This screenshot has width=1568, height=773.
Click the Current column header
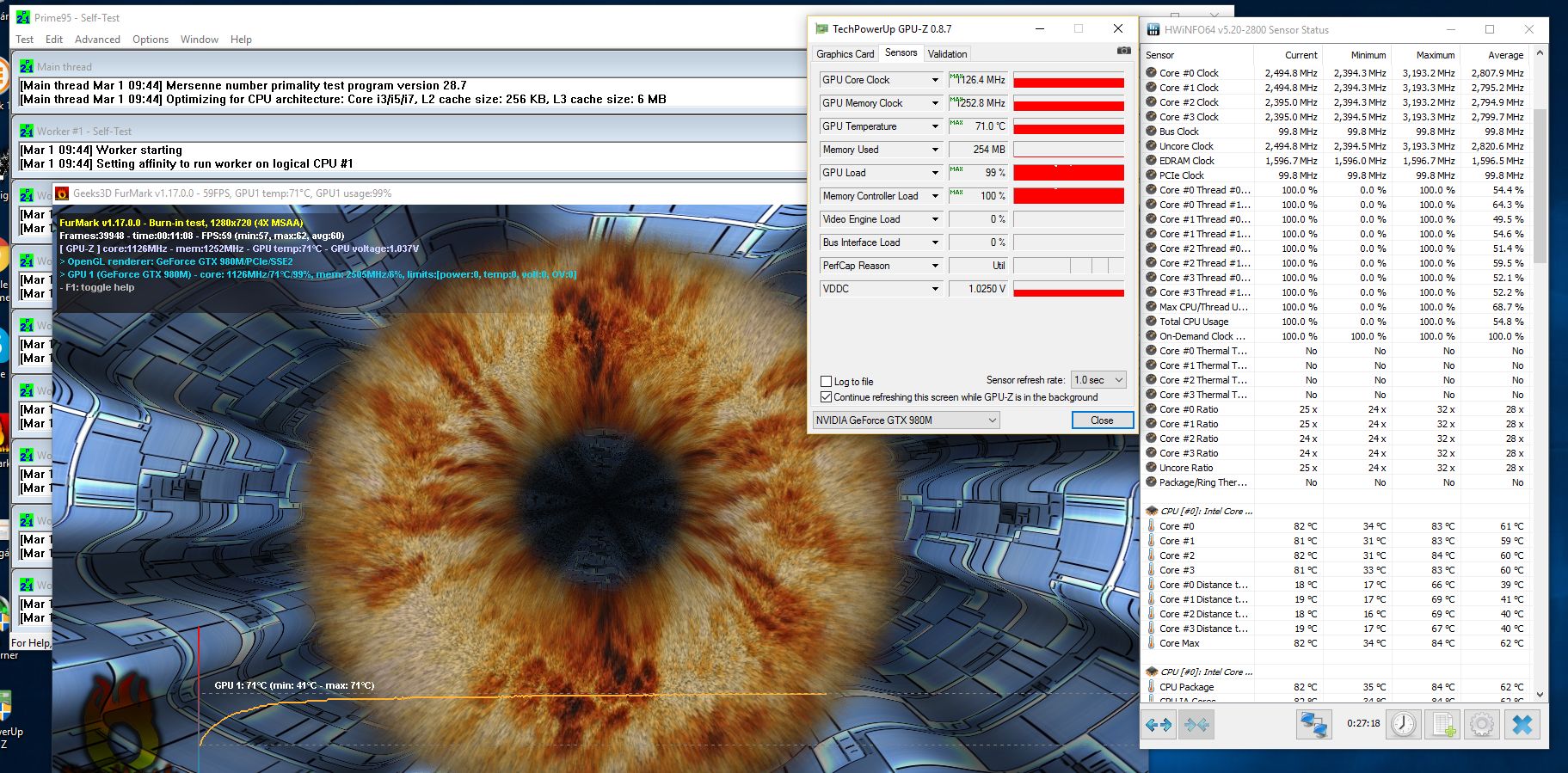tap(1301, 55)
